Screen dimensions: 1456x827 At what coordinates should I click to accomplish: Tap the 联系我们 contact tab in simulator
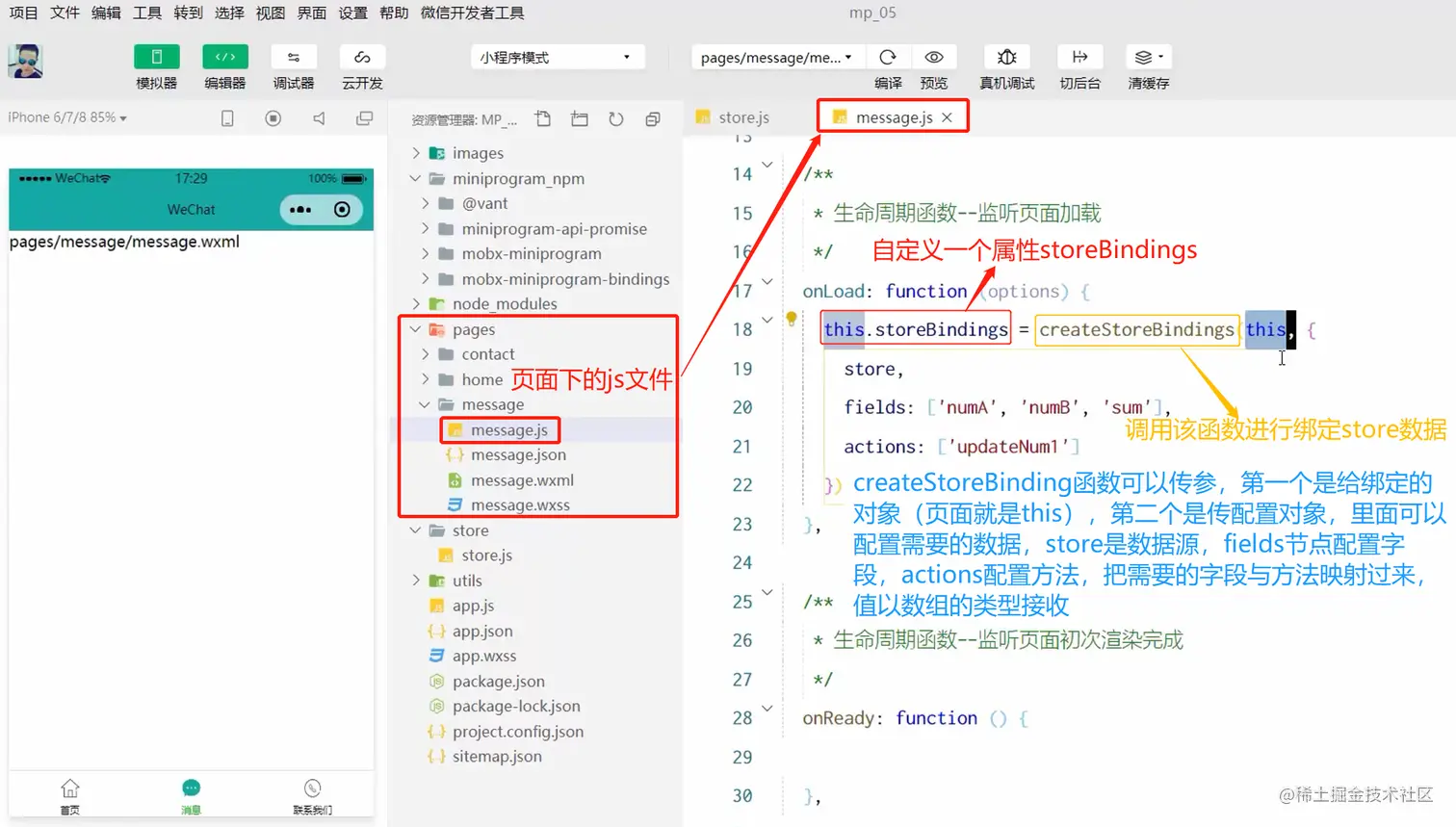[312, 796]
